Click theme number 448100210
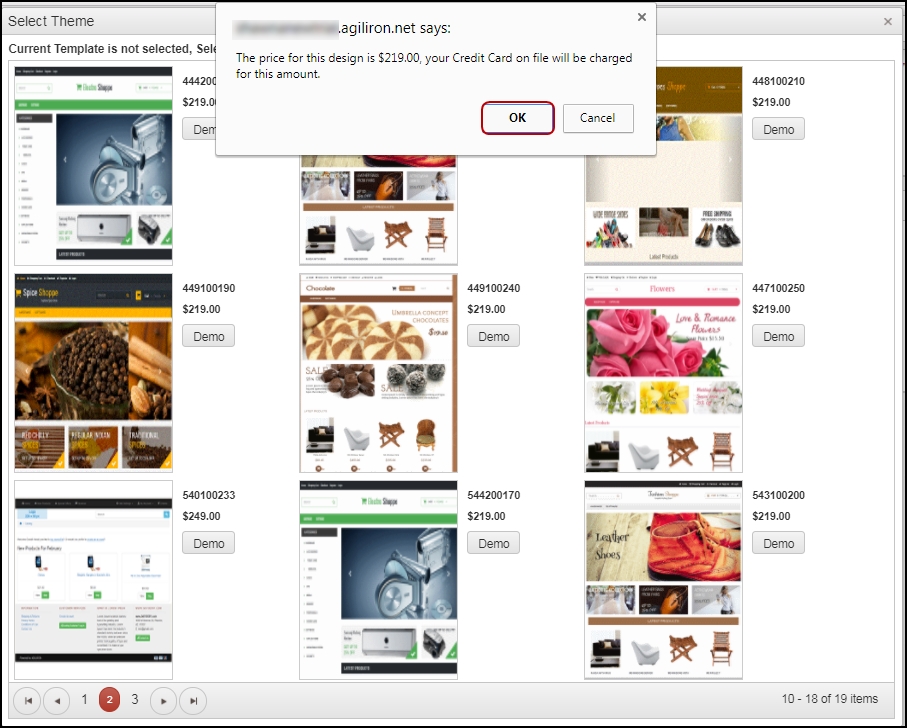This screenshot has width=907, height=728. [x=778, y=81]
